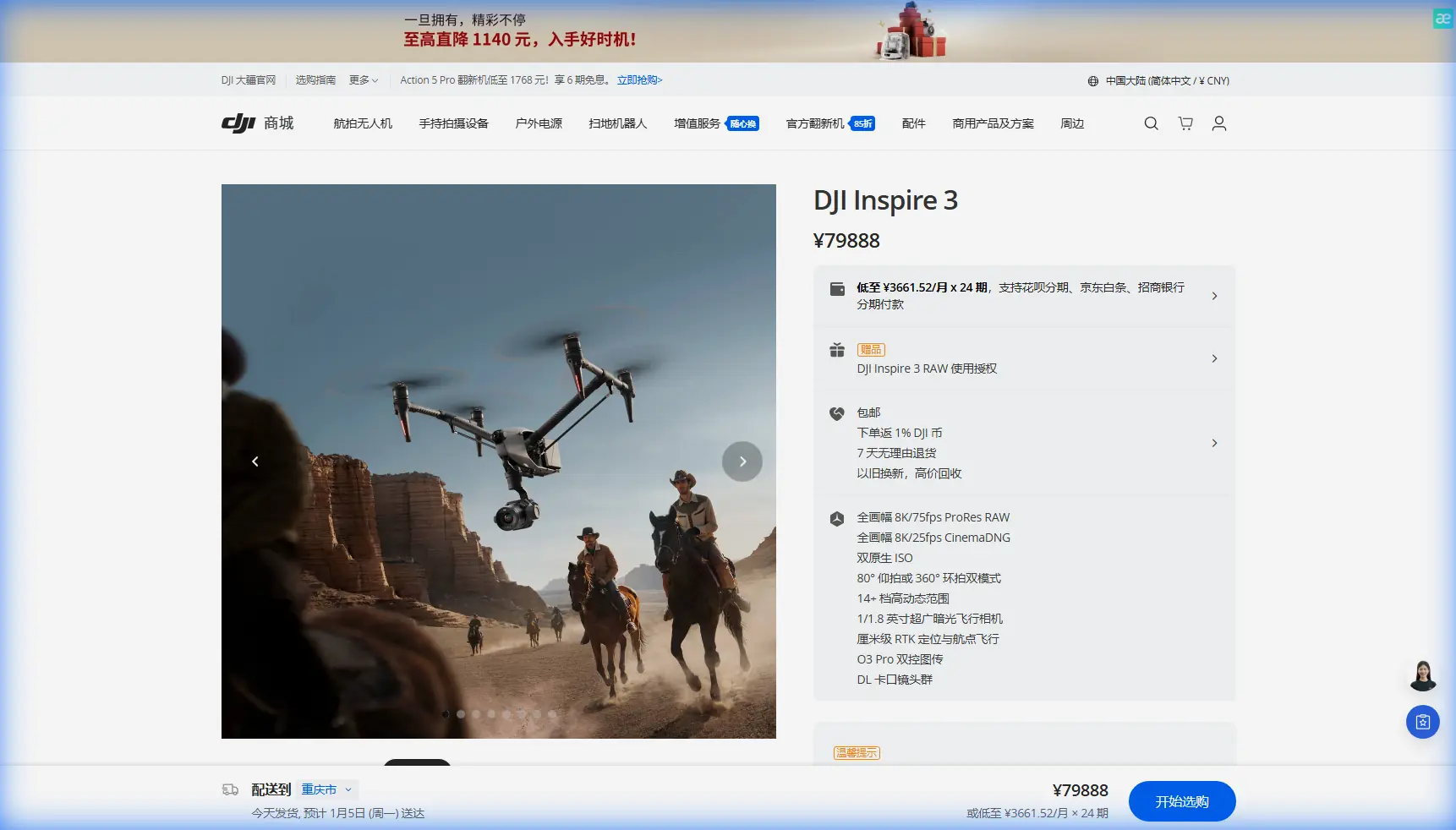
Task: Click the 开始选购 purchase button
Action: point(1181,801)
